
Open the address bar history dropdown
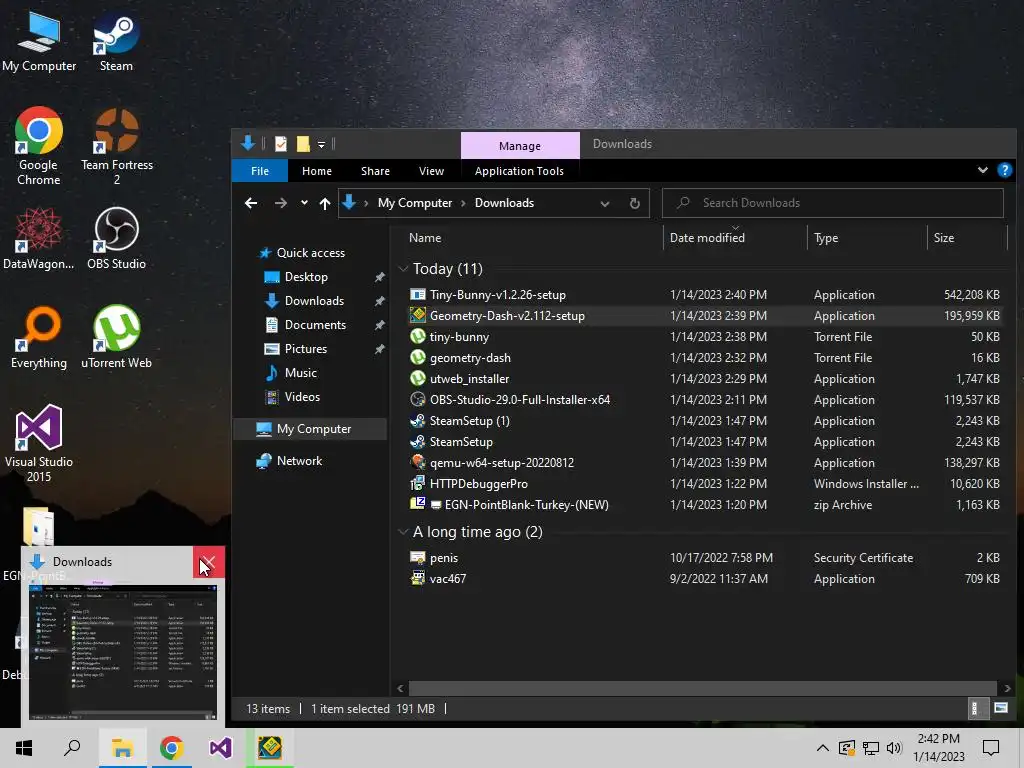pyautogui.click(x=605, y=203)
